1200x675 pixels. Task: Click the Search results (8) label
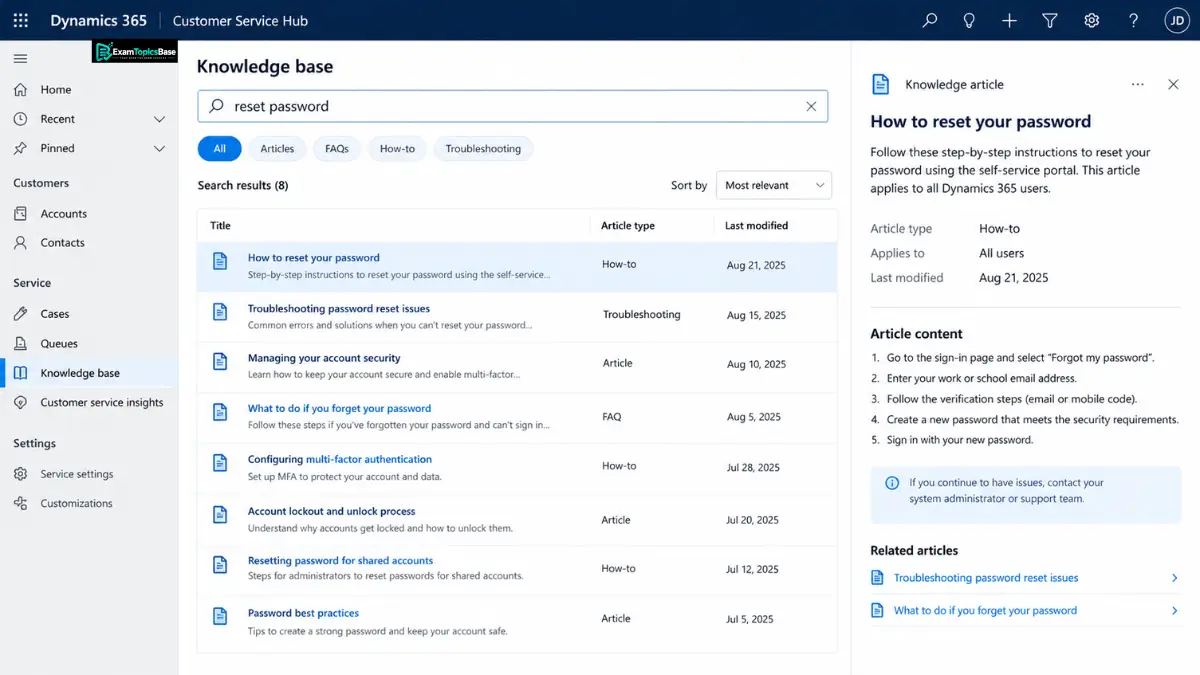point(243,185)
